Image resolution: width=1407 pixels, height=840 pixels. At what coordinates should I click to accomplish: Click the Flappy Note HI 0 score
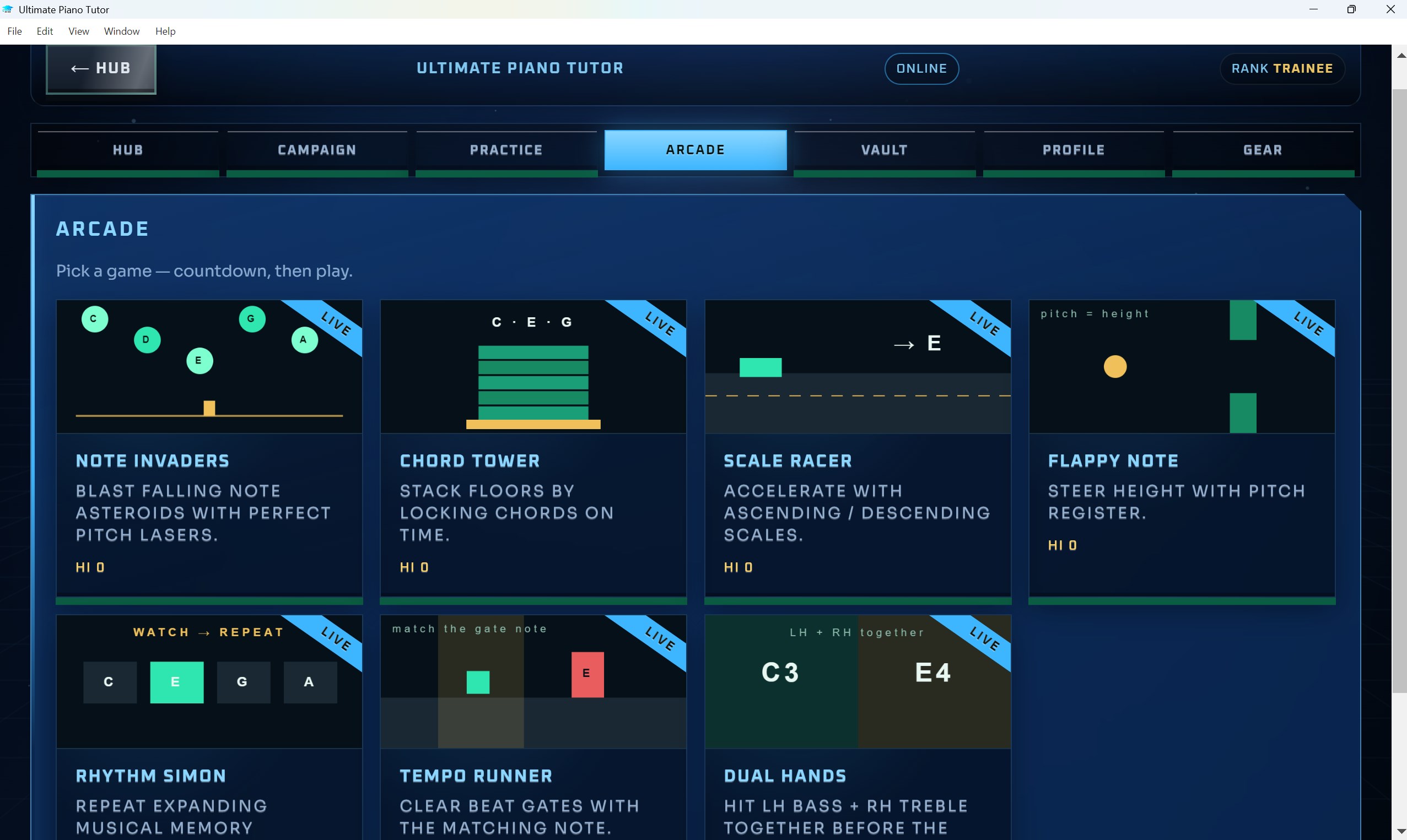click(1063, 545)
